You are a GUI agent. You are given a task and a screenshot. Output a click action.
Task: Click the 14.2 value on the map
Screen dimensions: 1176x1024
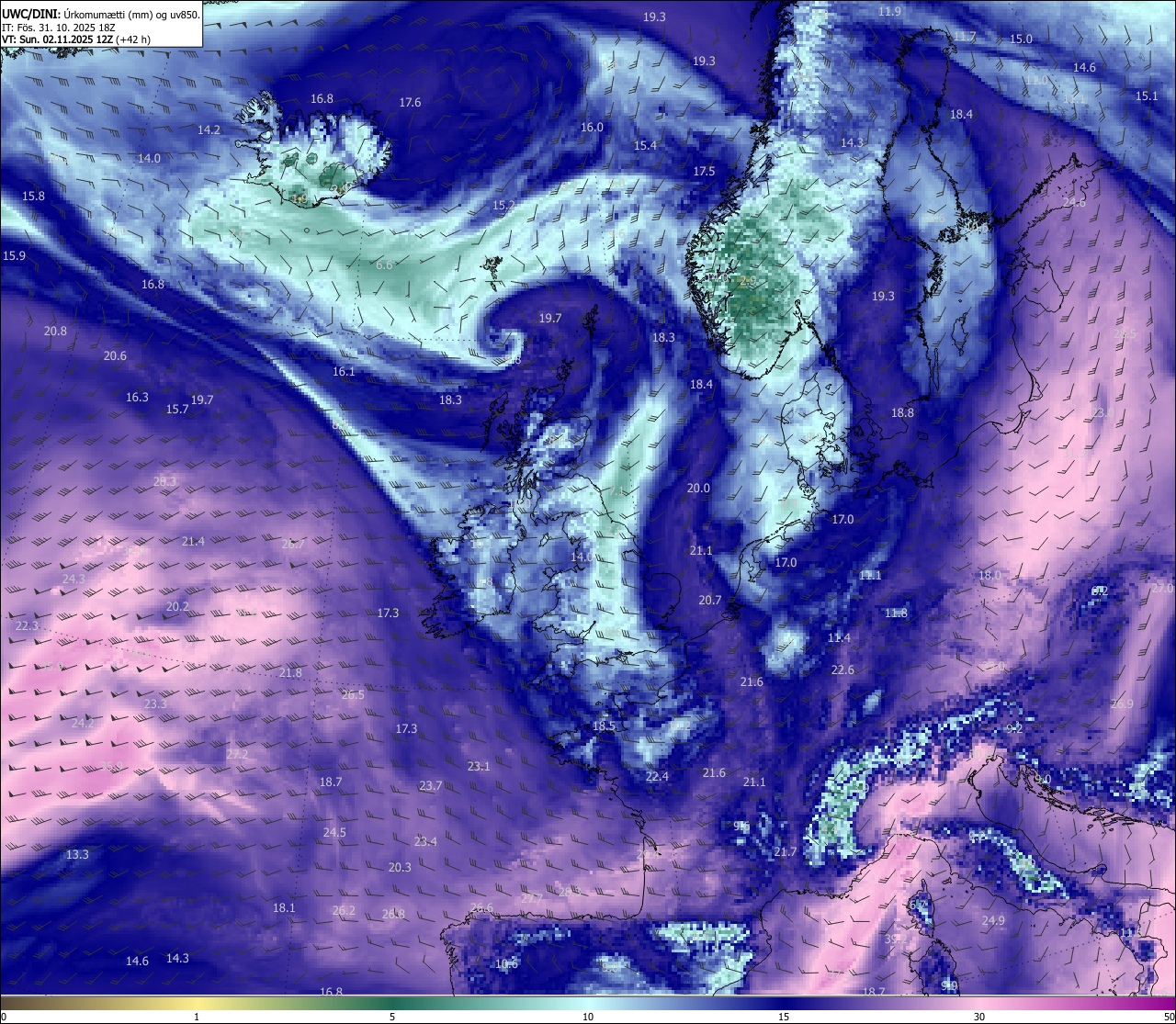coord(209,129)
